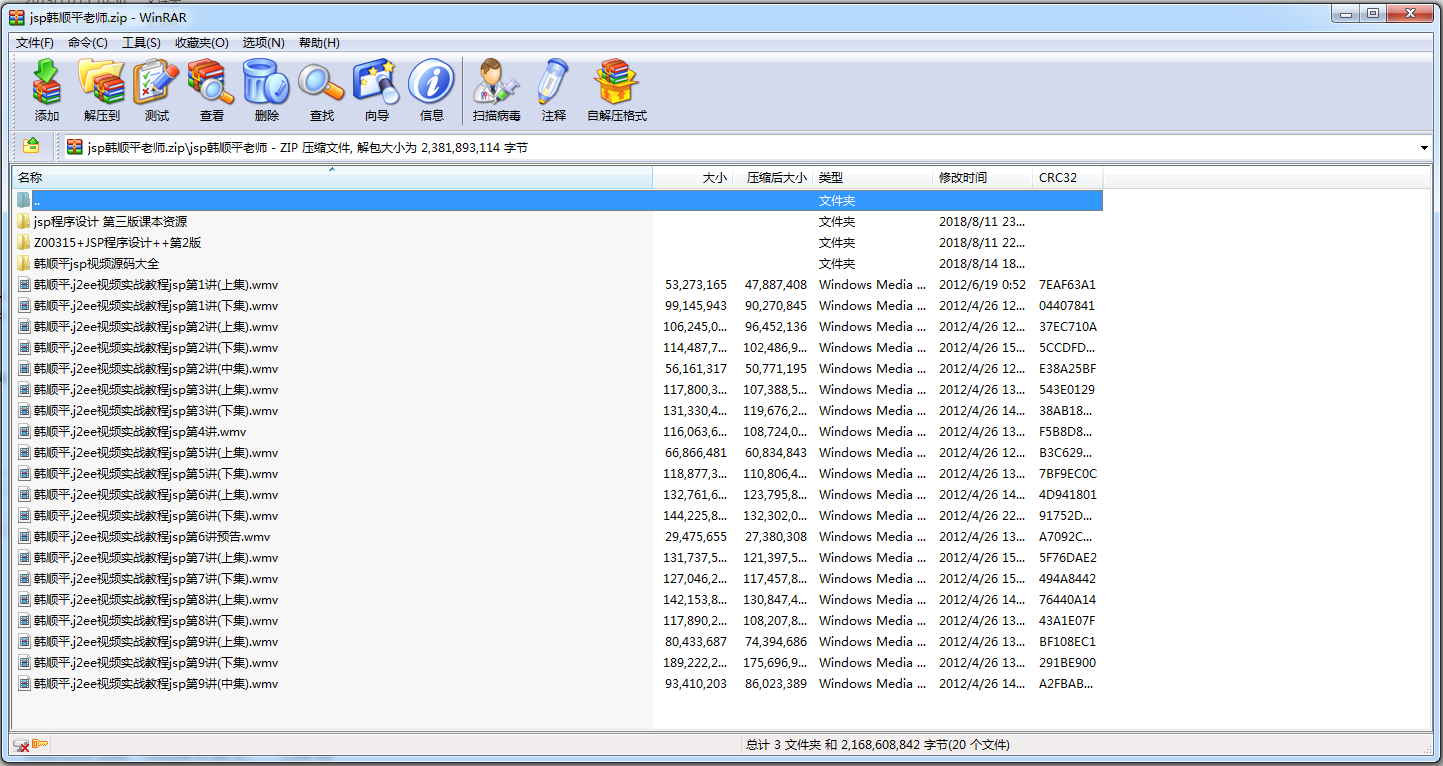Sort by 类型 column header
This screenshot has width=1443, height=766.
(x=872, y=177)
